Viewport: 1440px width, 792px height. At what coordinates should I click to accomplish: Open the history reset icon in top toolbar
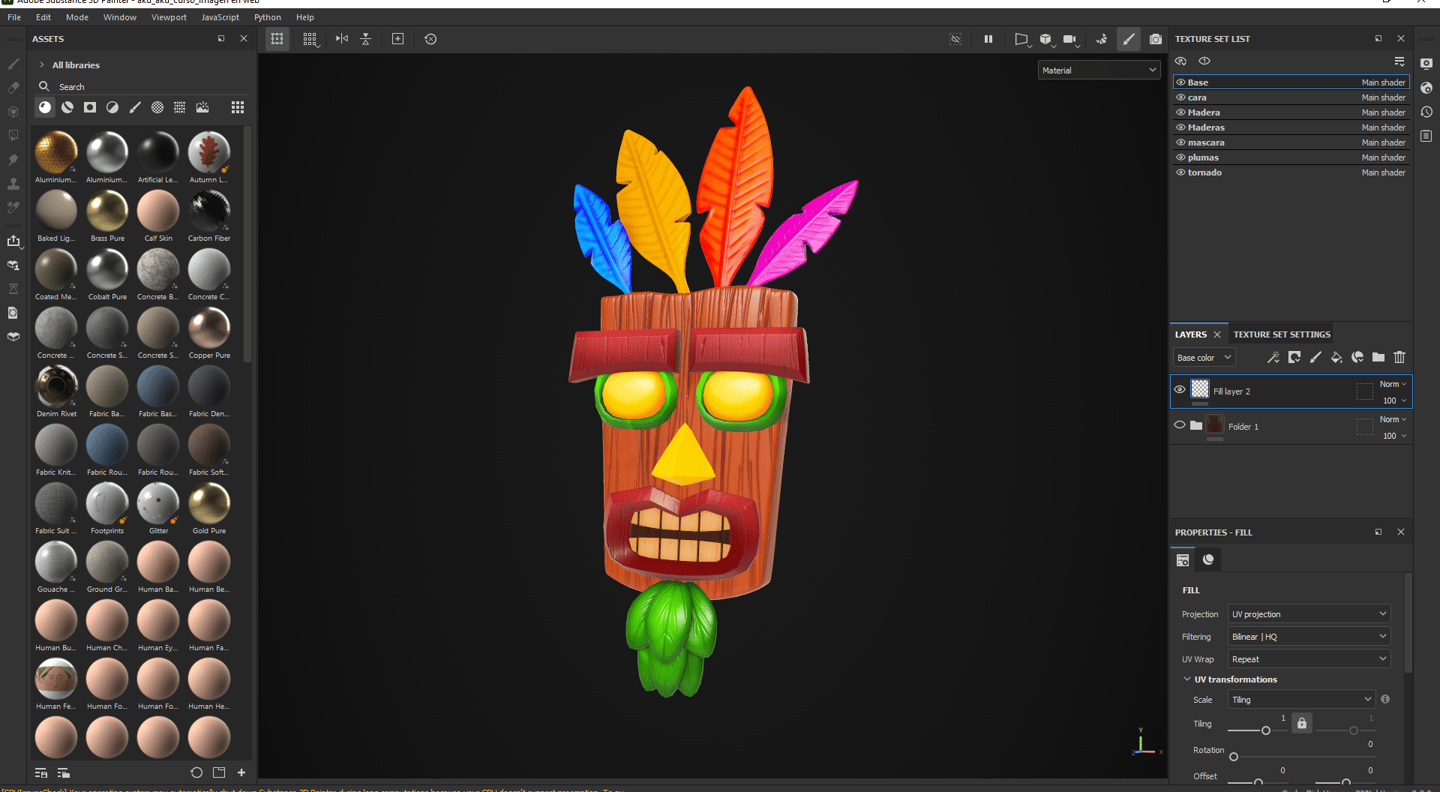[x=431, y=39]
